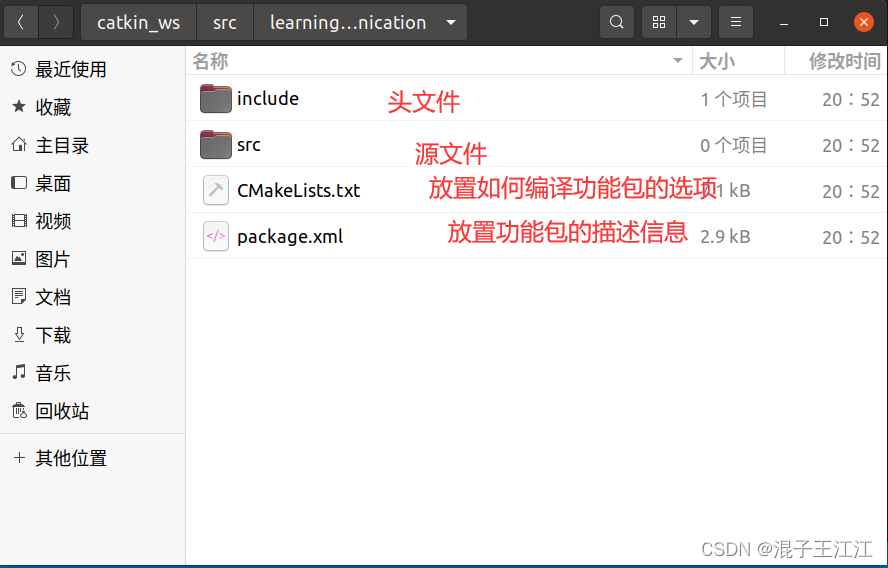888x568 pixels.
Task: Click the Trash (回收站) bin icon
Action: tap(19, 410)
